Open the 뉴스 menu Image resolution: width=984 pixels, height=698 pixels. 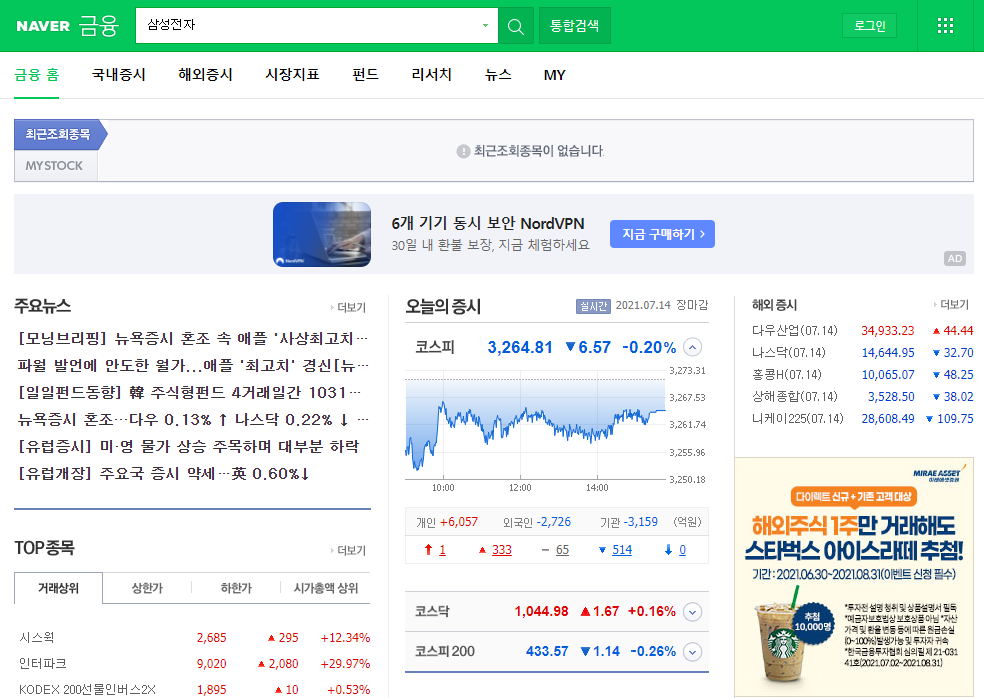tap(498, 75)
